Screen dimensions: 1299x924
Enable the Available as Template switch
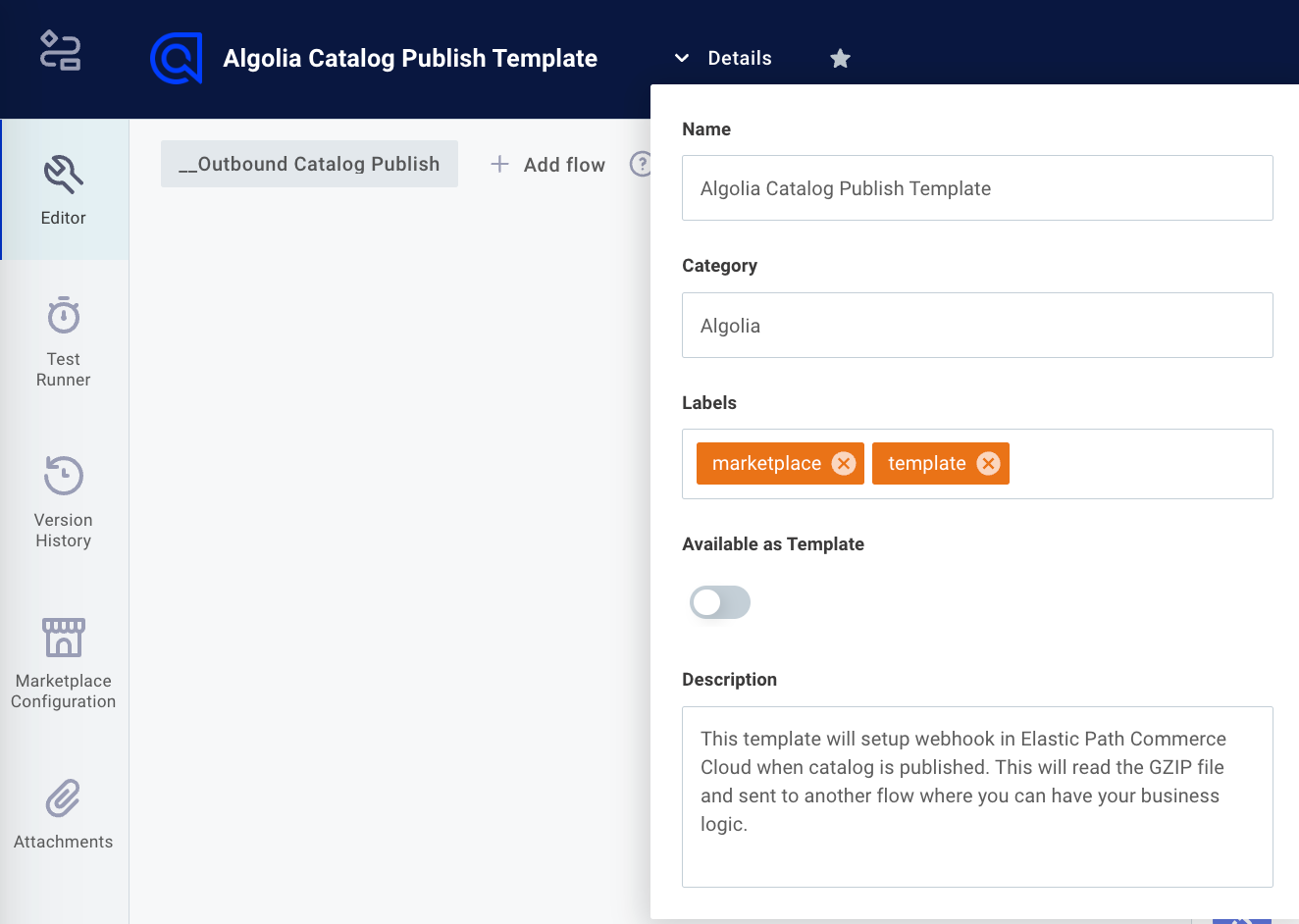(x=720, y=602)
